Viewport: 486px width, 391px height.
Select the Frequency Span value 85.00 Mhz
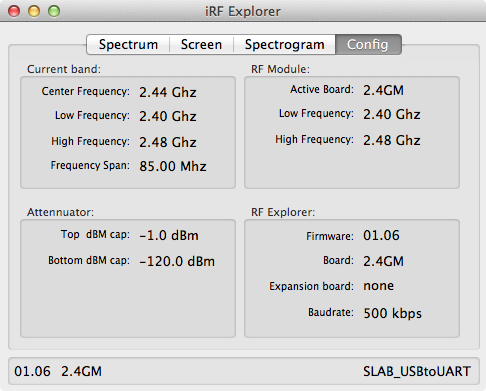[x=173, y=166]
